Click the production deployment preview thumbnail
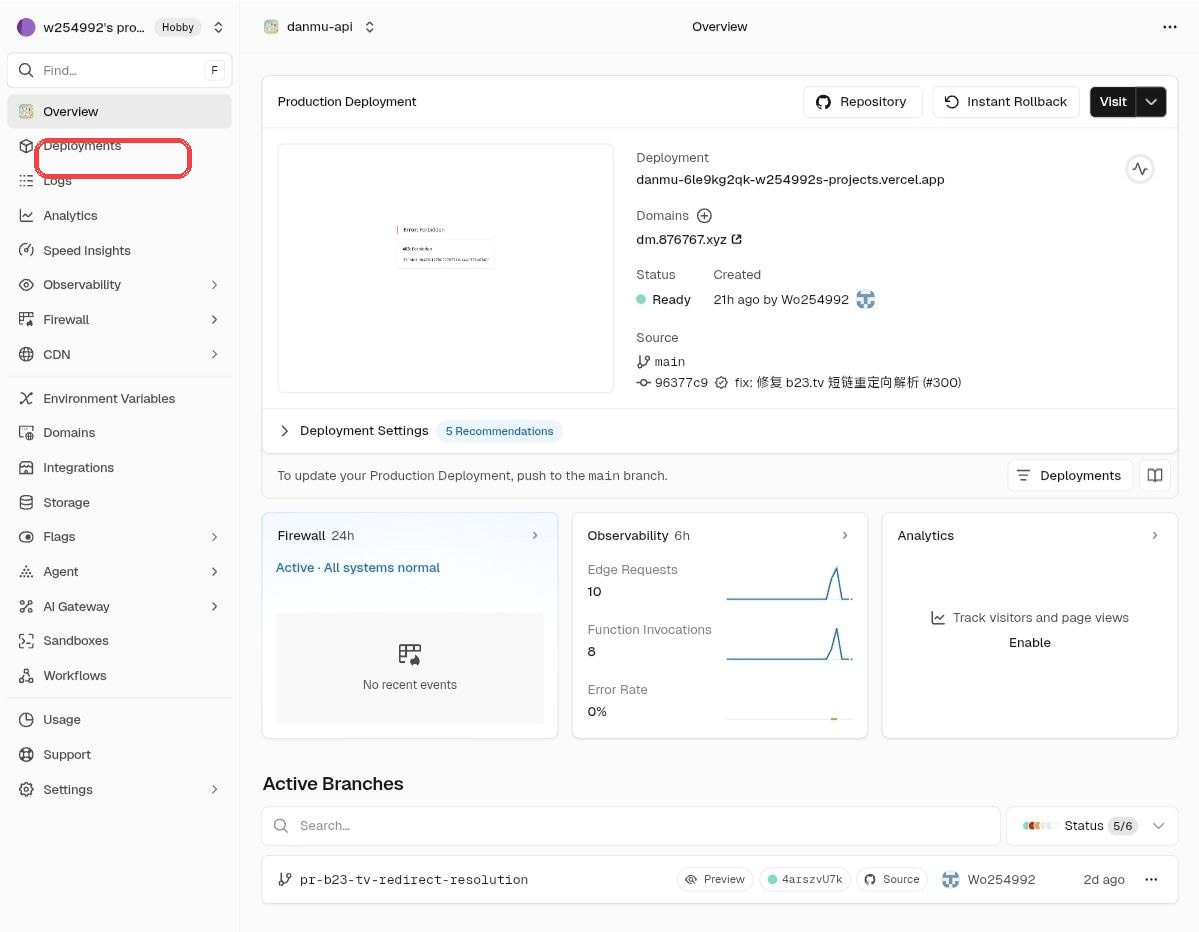This screenshot has height=932, width=1199. (x=445, y=268)
